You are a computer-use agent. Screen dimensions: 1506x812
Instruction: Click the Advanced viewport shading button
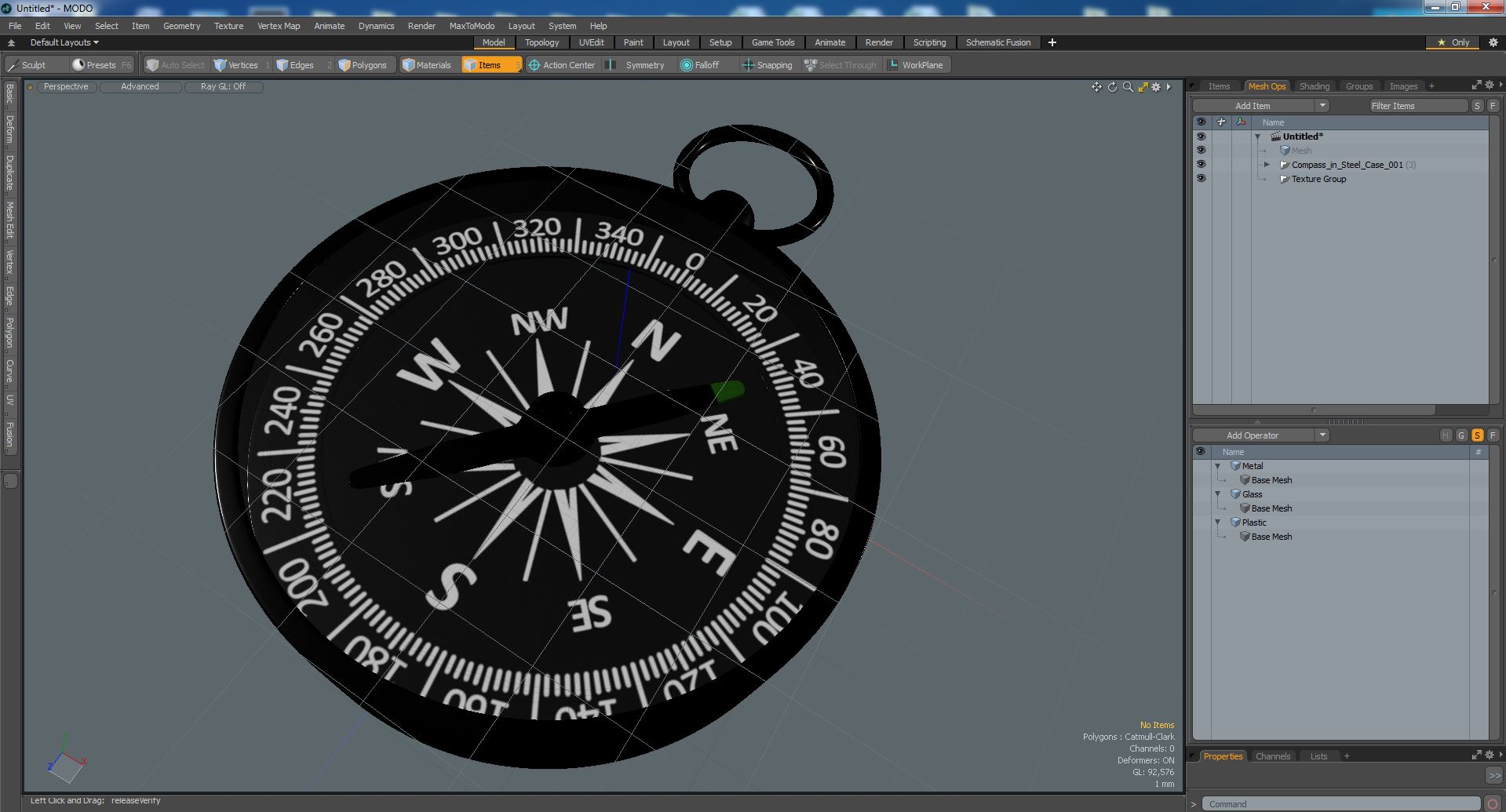(x=140, y=87)
